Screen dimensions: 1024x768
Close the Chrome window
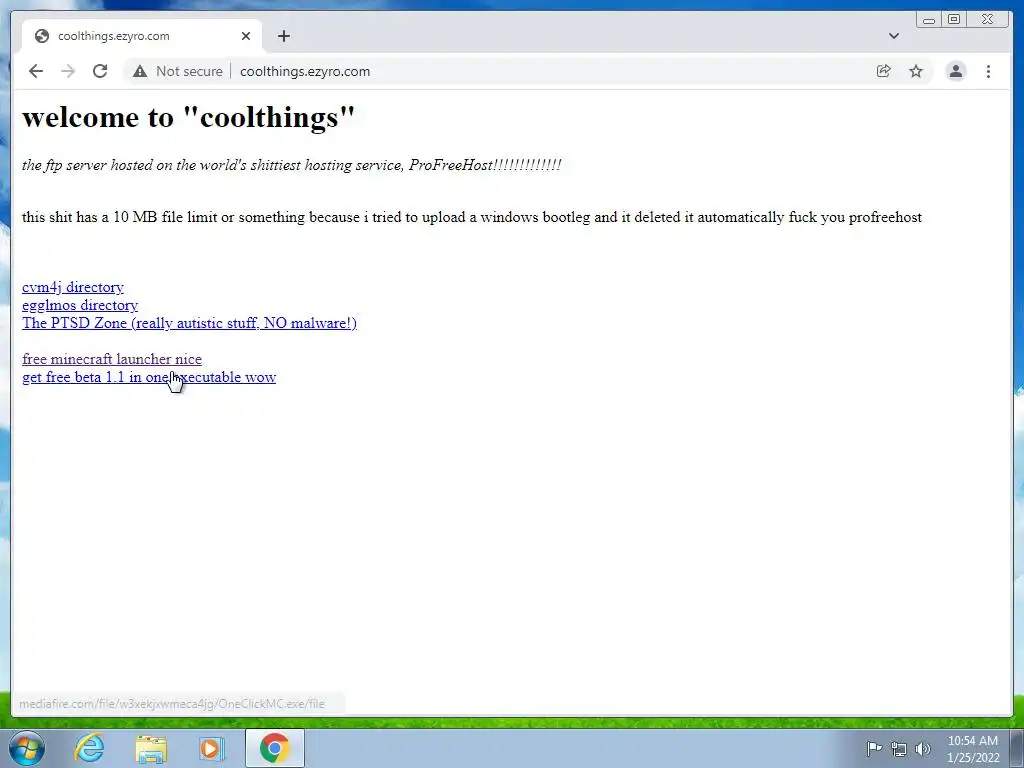tap(987, 20)
